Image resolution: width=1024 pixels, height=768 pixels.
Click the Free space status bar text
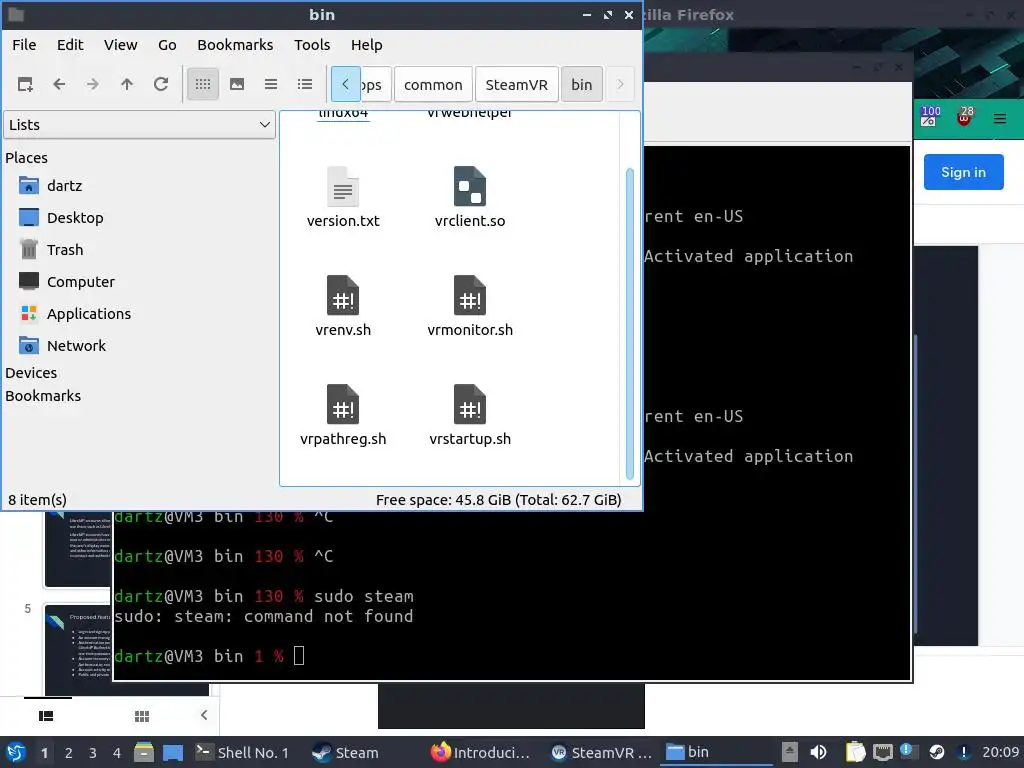(x=498, y=500)
